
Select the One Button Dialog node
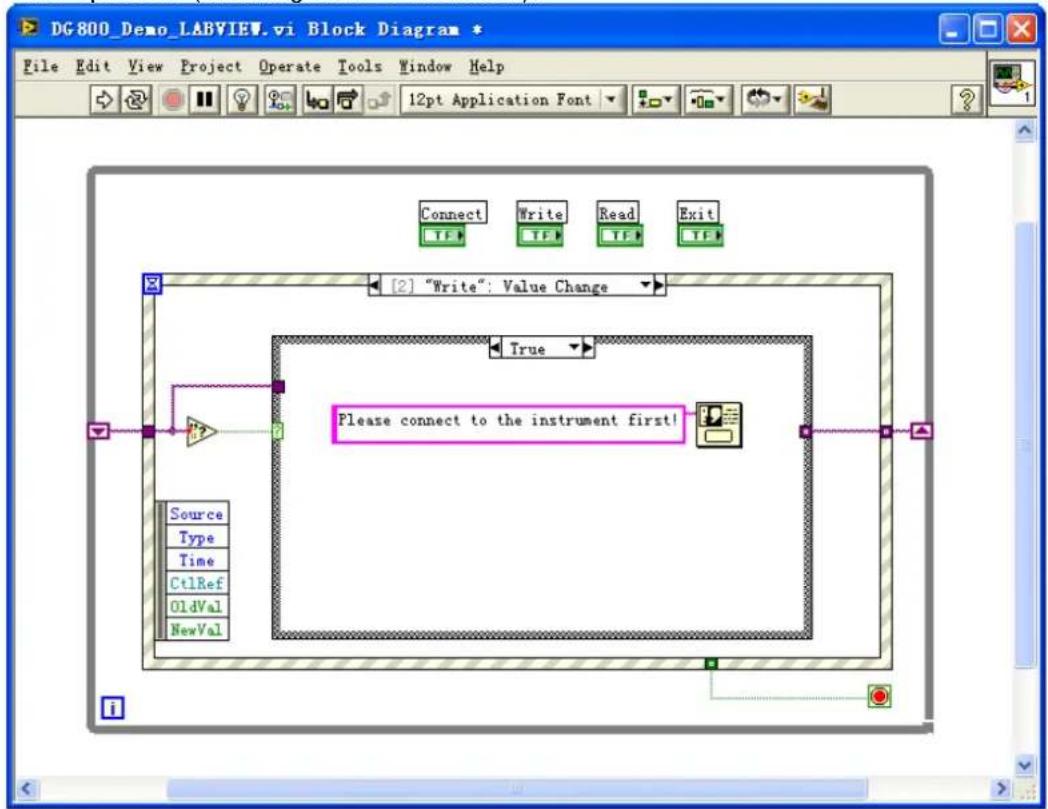719,425
